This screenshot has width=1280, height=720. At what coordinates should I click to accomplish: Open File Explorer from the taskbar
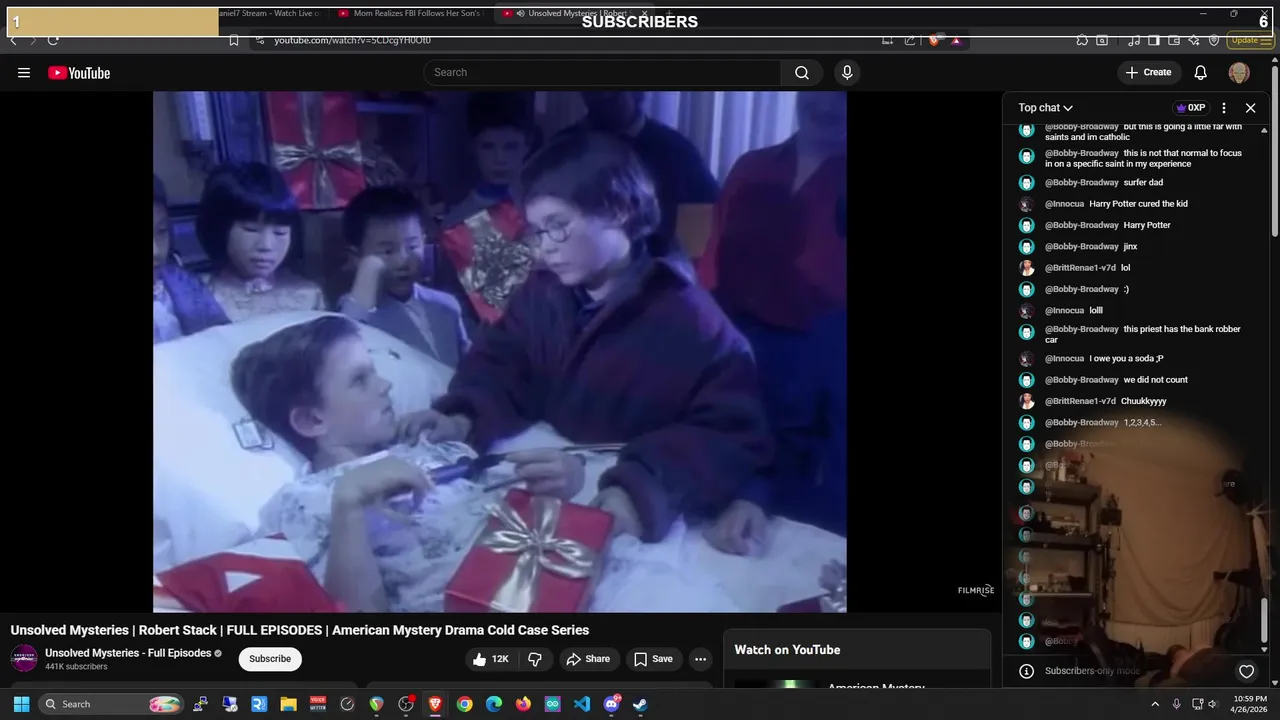[288, 704]
